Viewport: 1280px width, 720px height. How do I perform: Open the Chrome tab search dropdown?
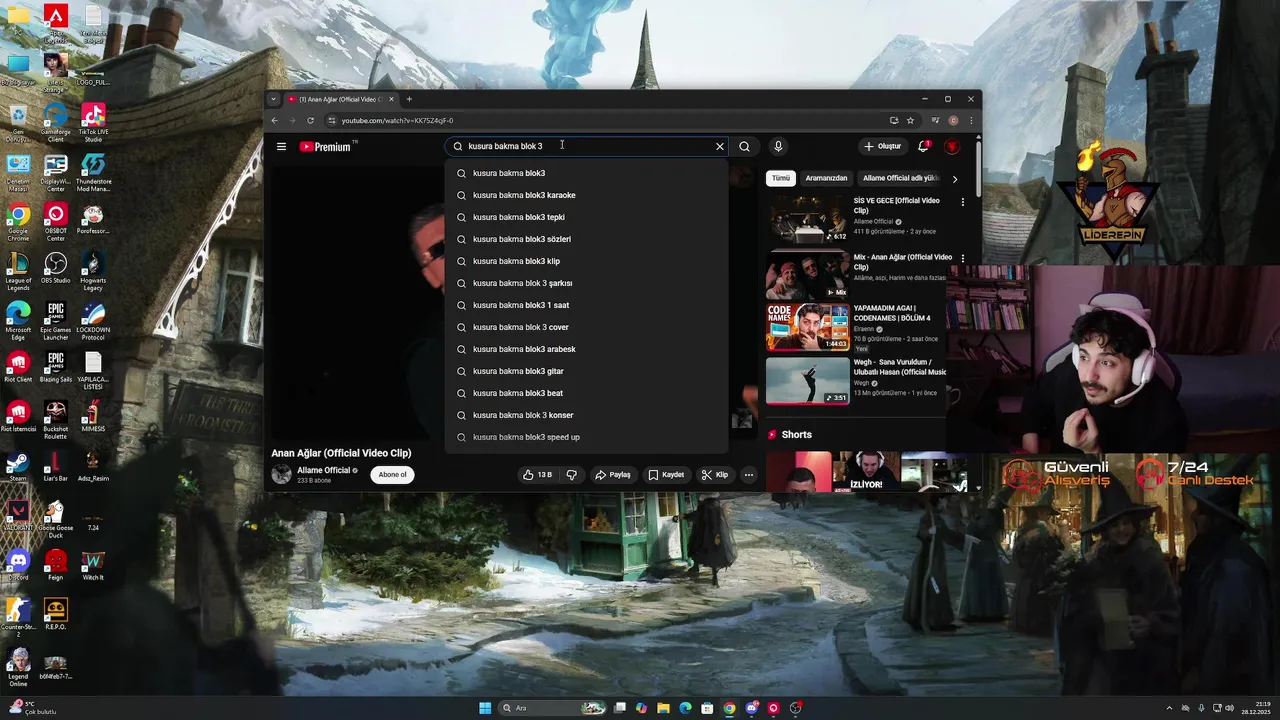tap(273, 99)
